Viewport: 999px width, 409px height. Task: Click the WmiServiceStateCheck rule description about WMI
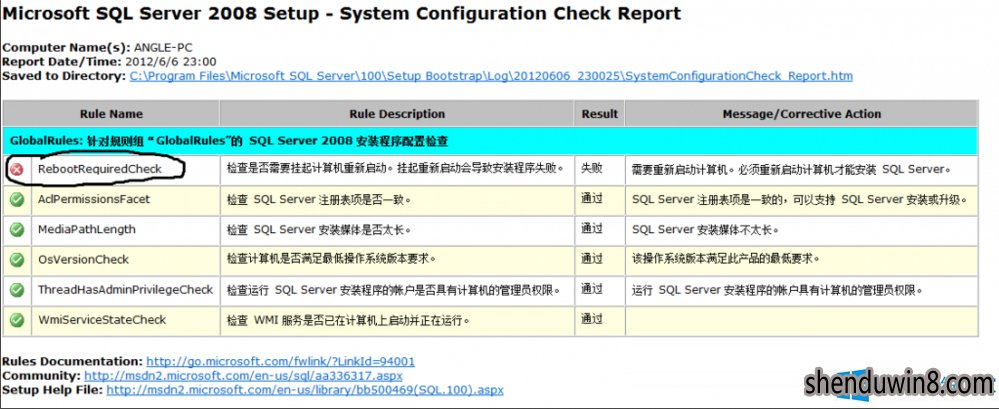point(349,320)
